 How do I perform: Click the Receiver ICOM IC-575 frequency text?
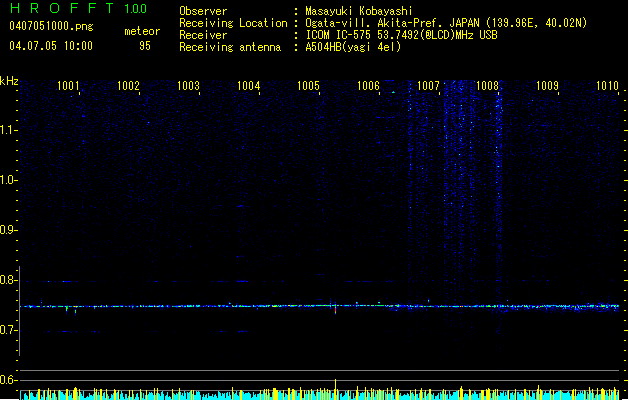402,35
